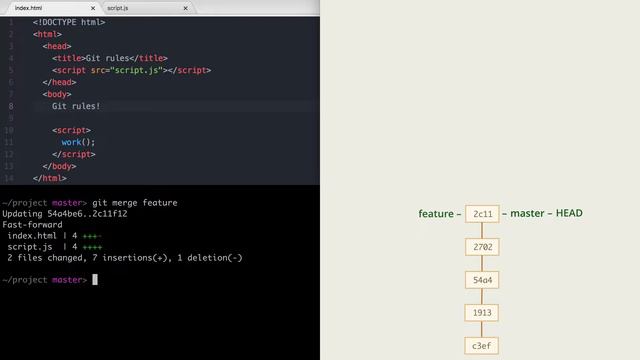Click line number 1 in the gutter
The width and height of the screenshot is (640, 360).
11,22
